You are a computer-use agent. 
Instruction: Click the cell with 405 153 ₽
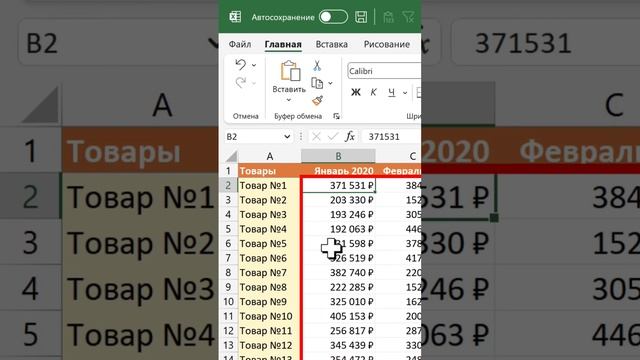click(x=338, y=316)
